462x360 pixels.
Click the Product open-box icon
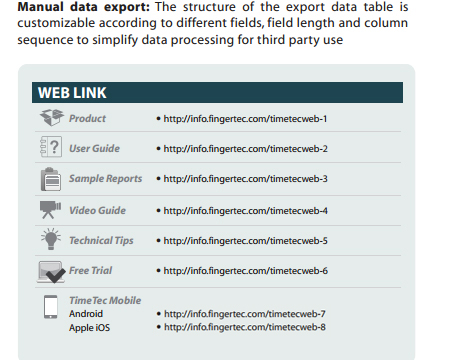click(52, 117)
